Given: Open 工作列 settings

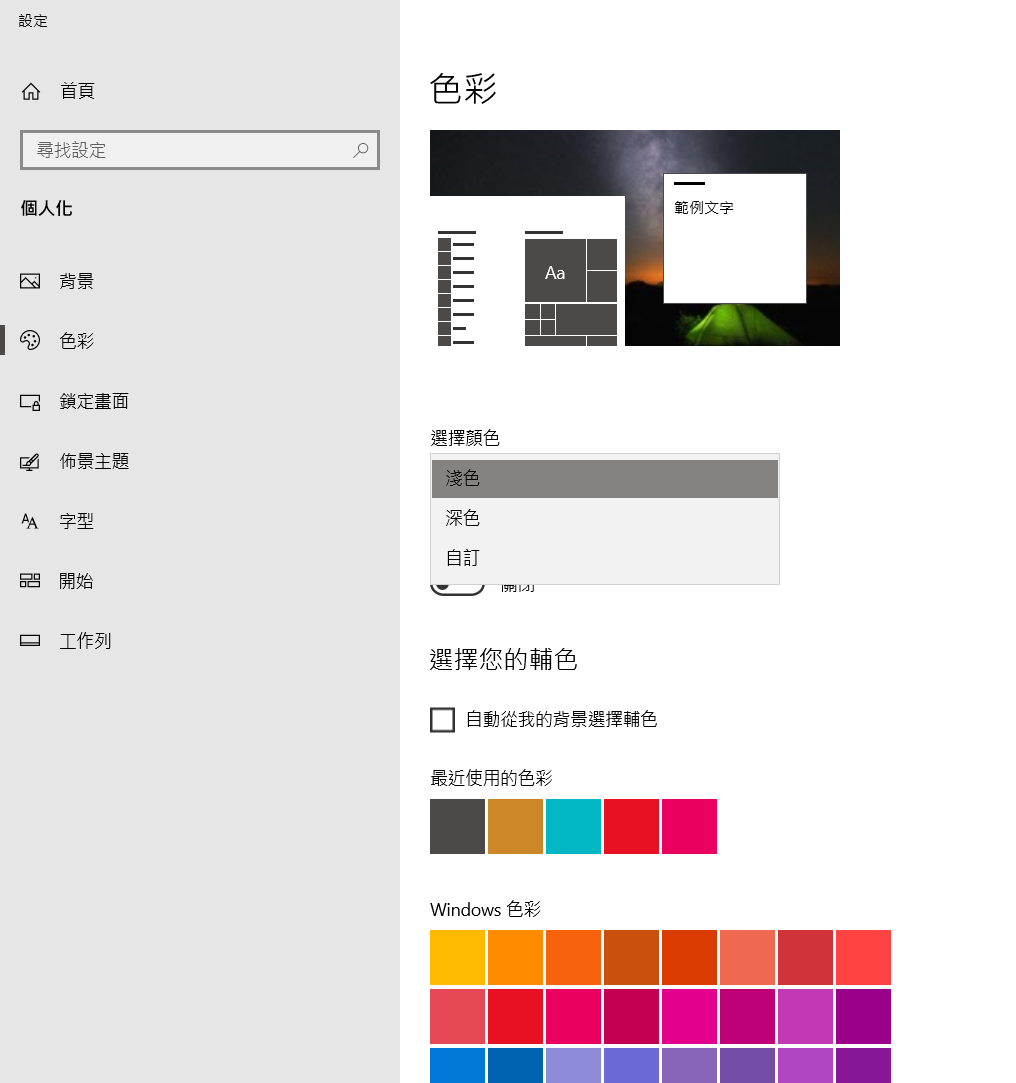Looking at the screenshot, I should point(200,640).
